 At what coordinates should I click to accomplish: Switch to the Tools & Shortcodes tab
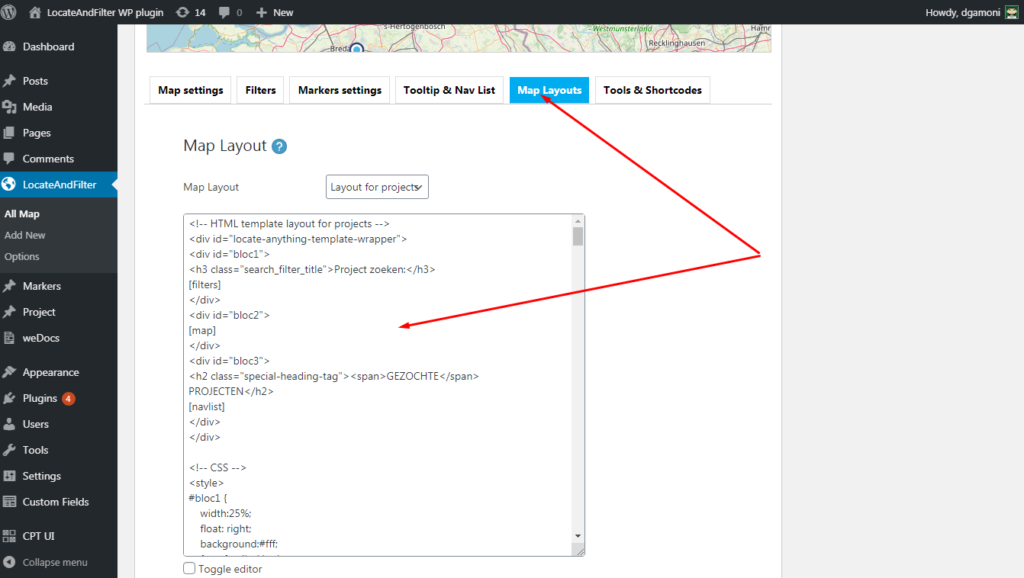pos(652,90)
